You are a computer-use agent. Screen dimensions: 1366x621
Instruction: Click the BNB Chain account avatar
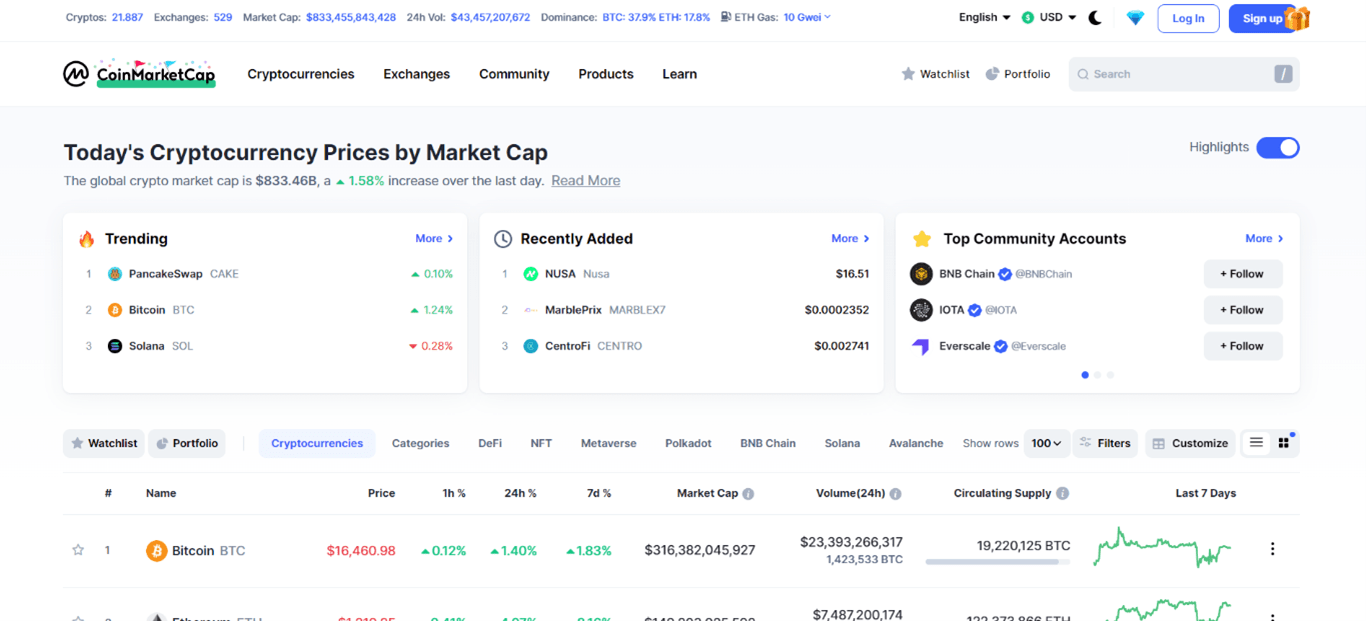pos(921,274)
